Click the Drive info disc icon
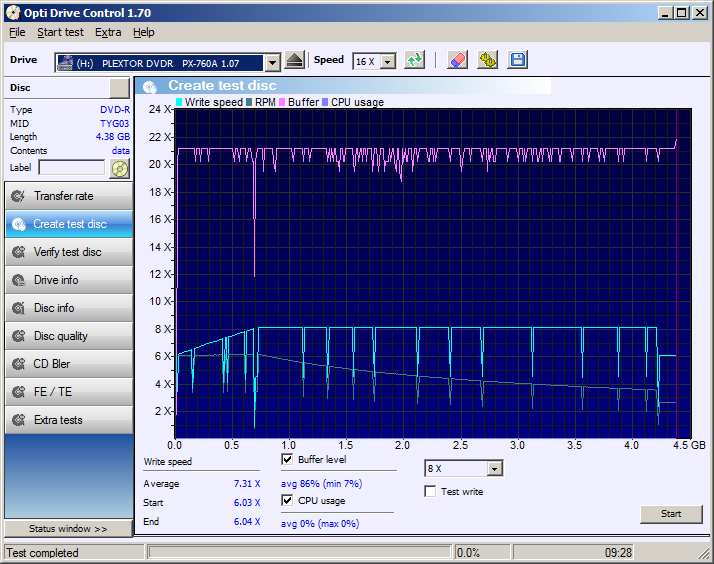 tap(18, 280)
